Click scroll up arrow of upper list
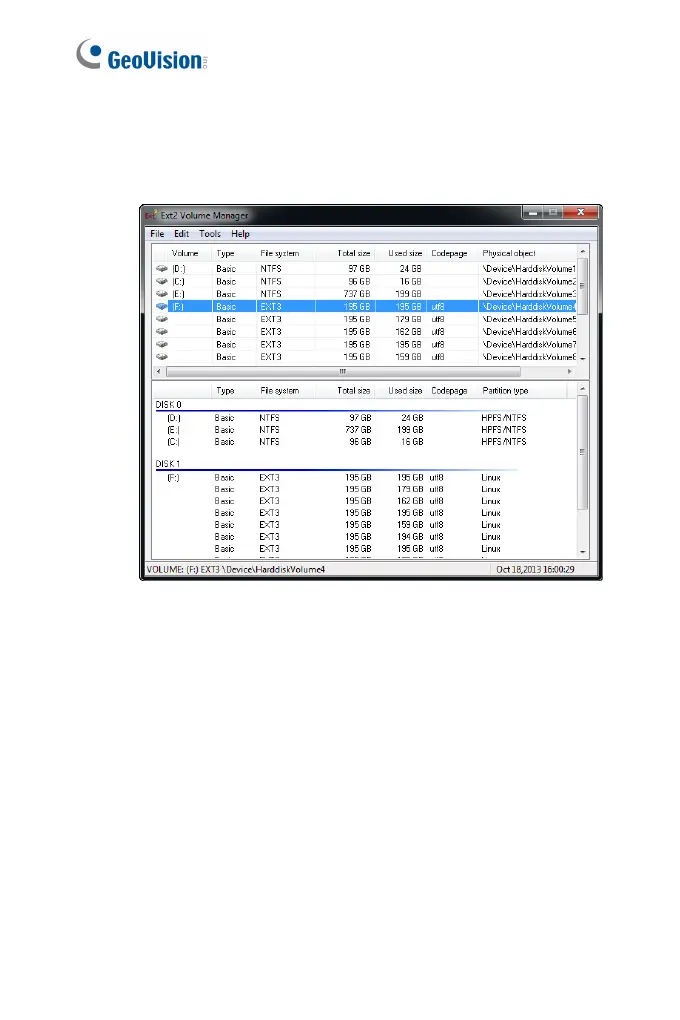Viewport: 680px width, 1020px height. pos(582,251)
